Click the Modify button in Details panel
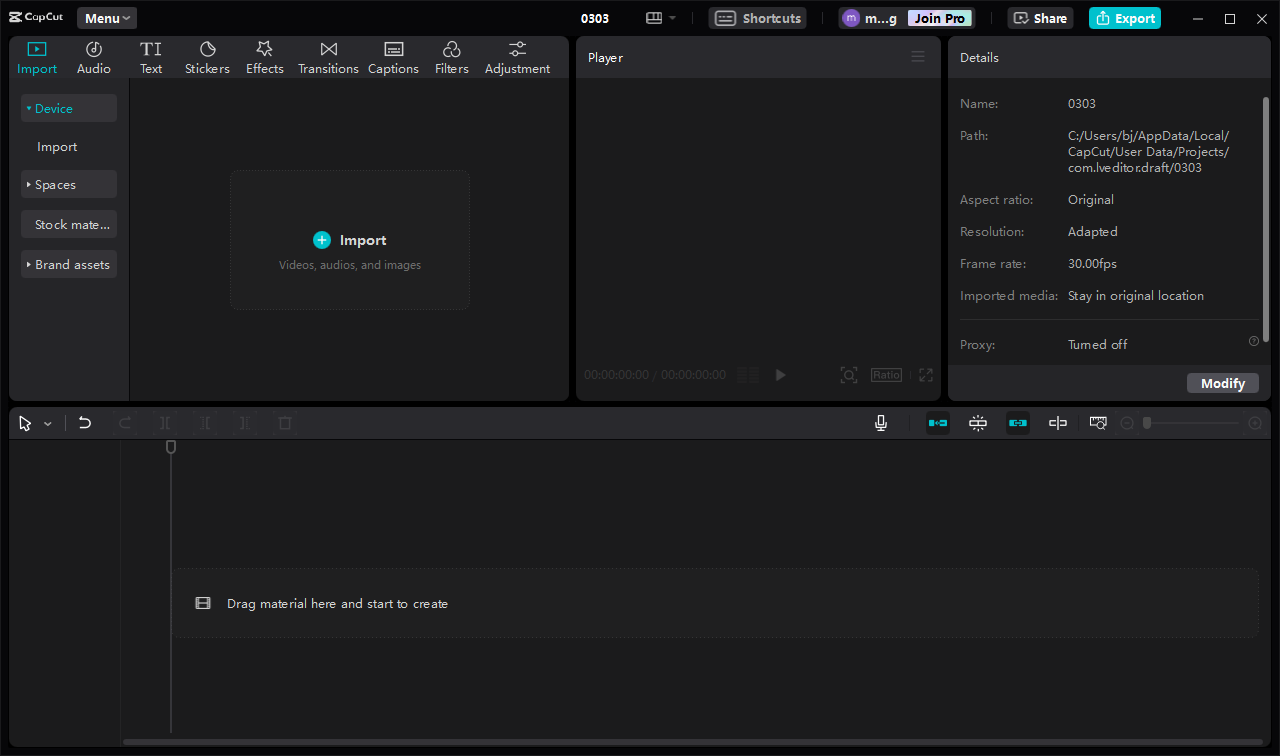This screenshot has width=1280, height=756. click(1222, 382)
